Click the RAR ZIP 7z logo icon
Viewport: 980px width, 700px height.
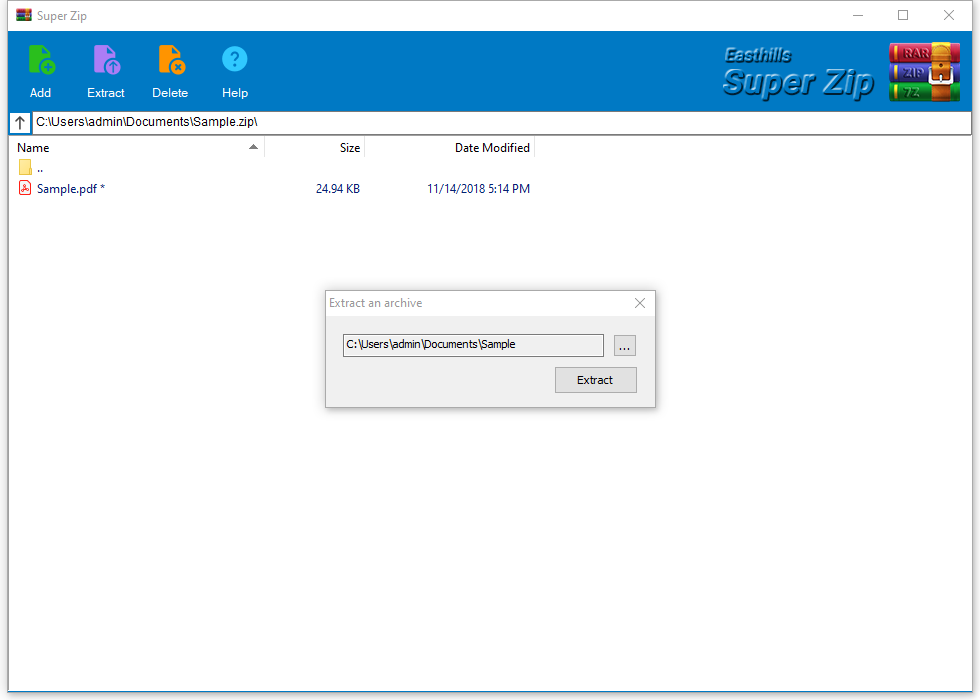click(923, 72)
